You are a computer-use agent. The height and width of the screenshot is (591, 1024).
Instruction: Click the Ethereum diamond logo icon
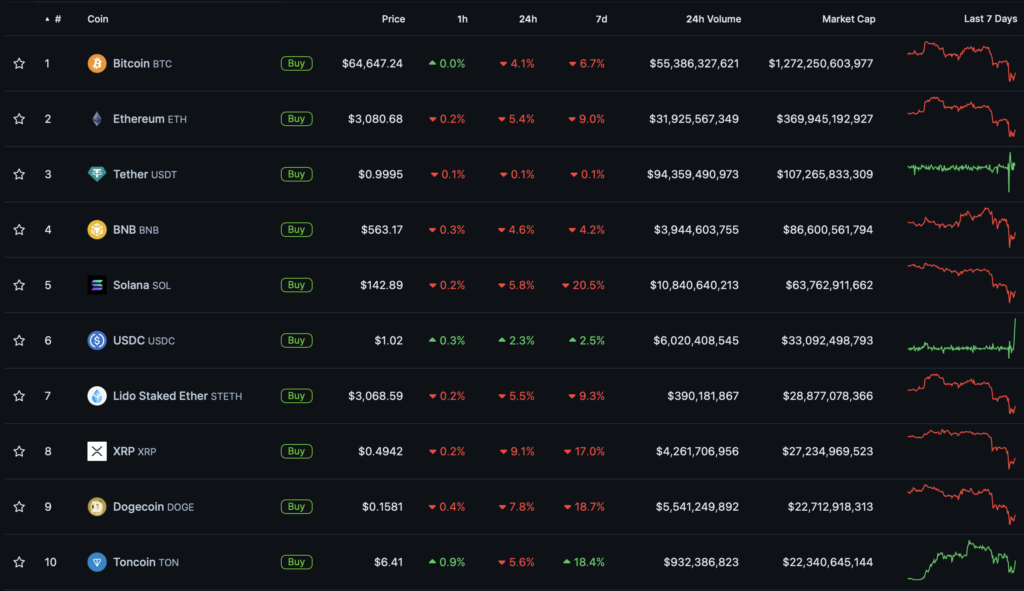click(97, 119)
